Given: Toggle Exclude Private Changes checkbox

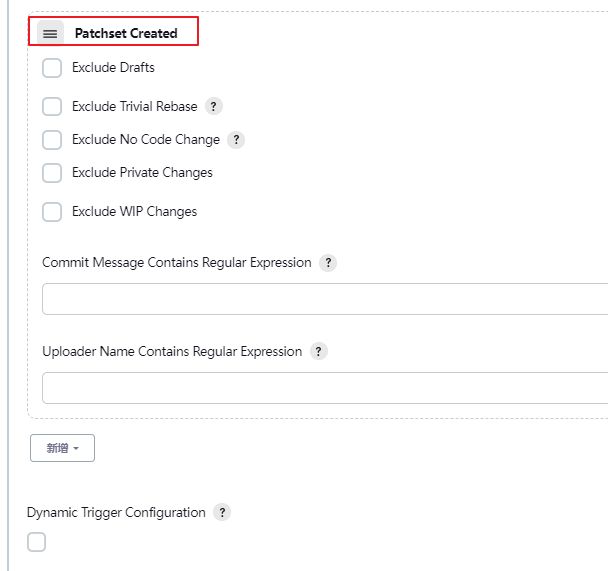Looking at the screenshot, I should coord(52,173).
